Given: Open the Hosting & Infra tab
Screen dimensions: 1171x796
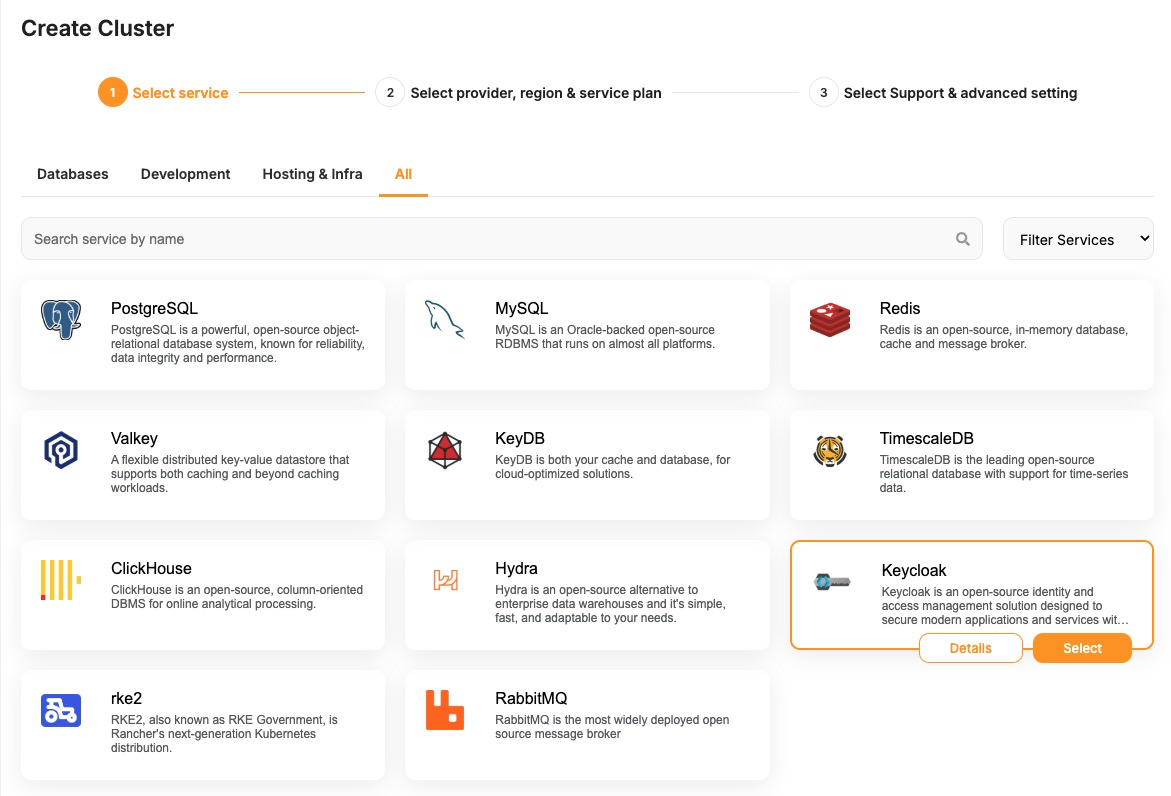Looking at the screenshot, I should point(312,174).
